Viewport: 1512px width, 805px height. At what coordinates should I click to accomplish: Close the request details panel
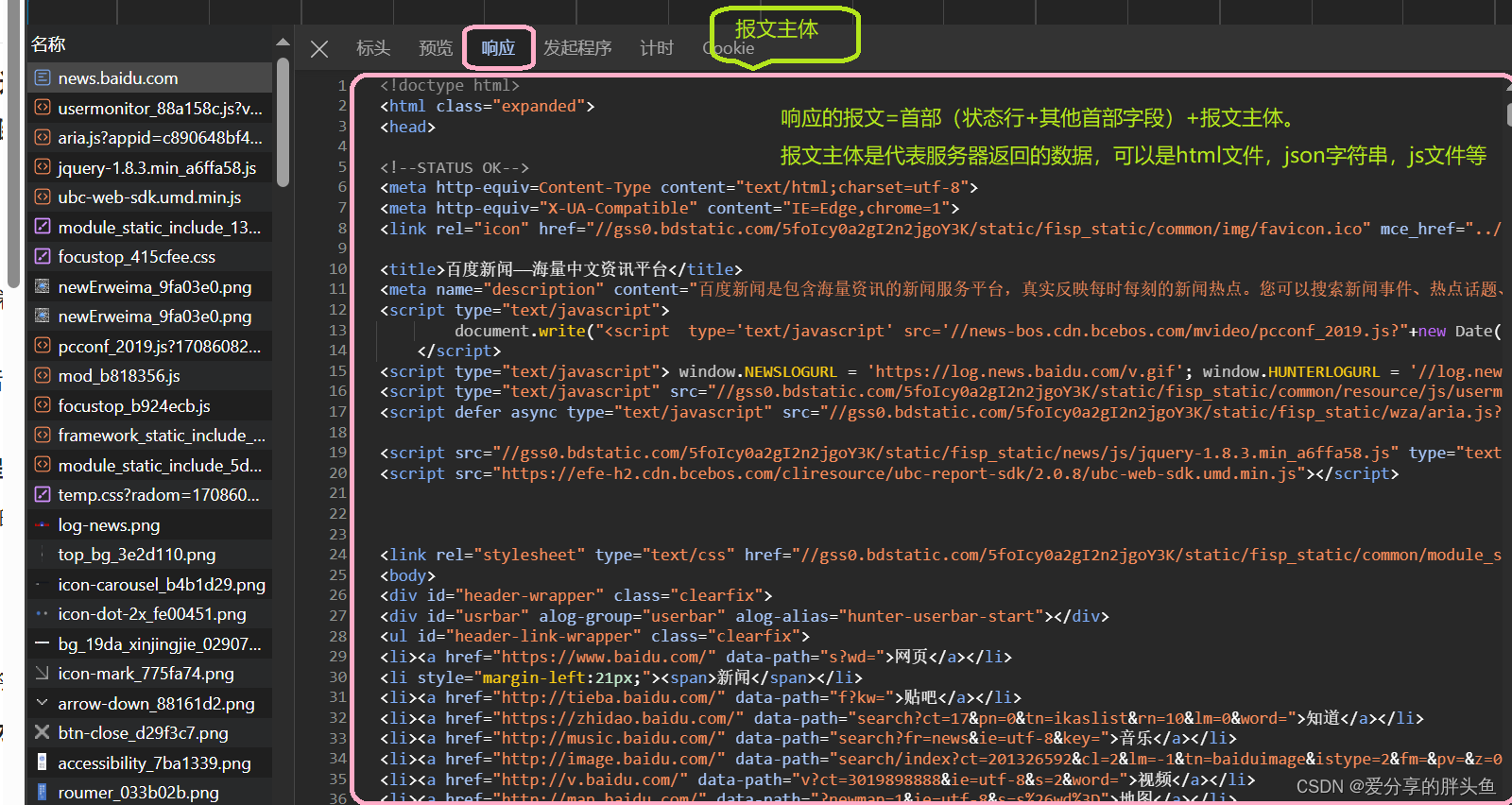click(319, 48)
